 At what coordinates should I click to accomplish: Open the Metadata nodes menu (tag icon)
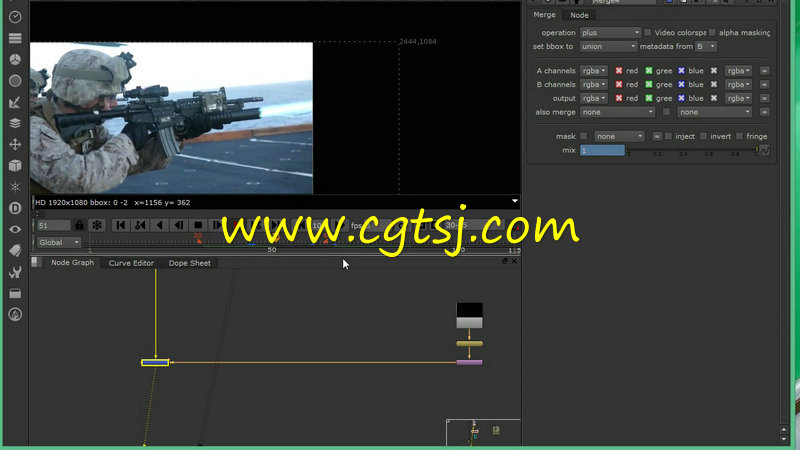point(15,251)
